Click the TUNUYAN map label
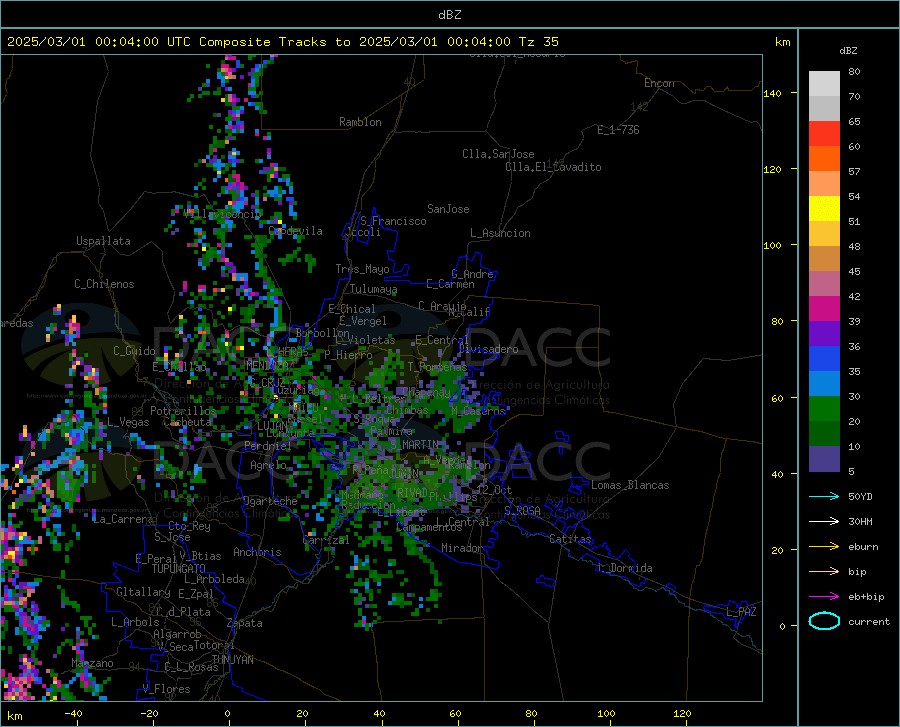 [232, 659]
